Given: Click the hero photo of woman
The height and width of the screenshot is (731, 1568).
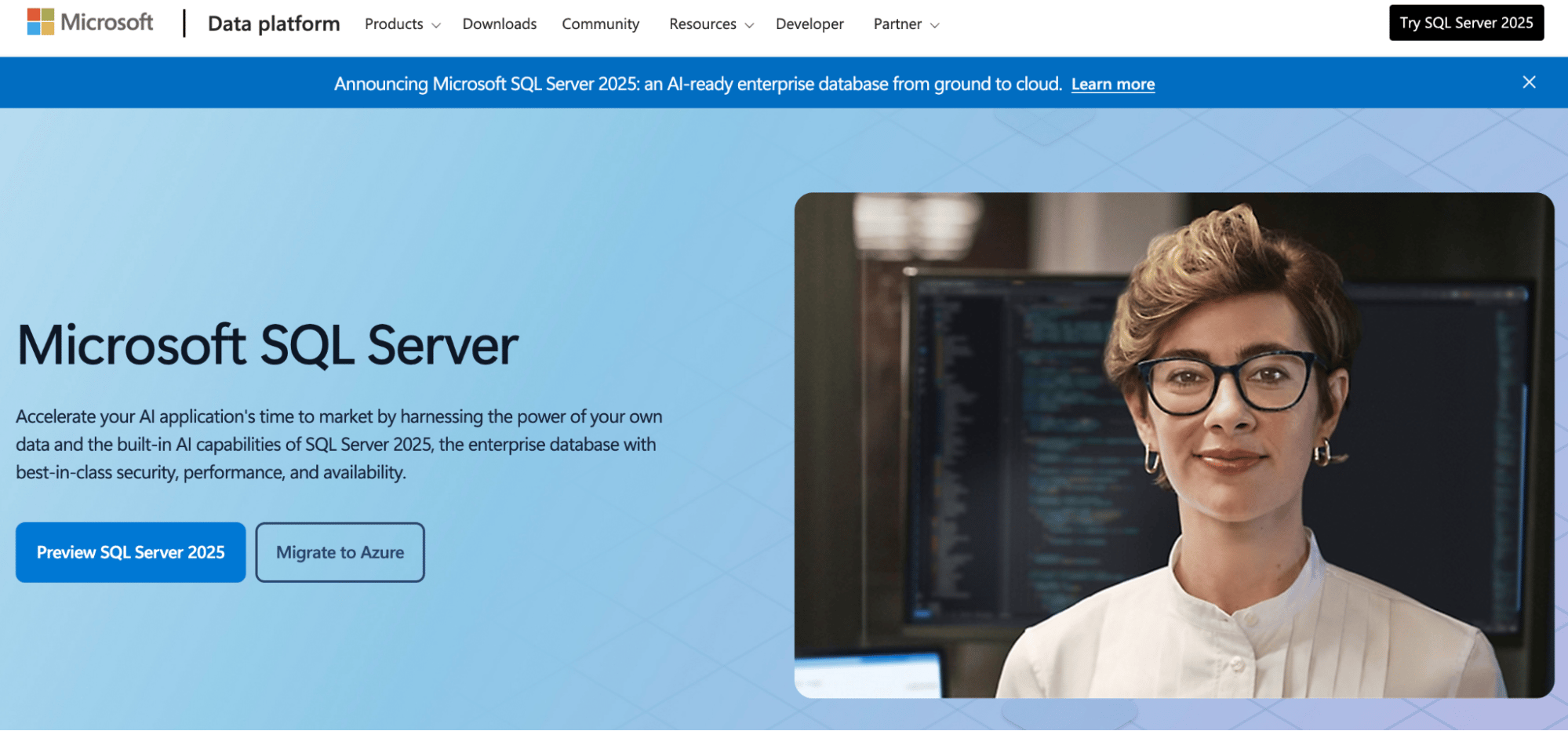Looking at the screenshot, I should click(1173, 445).
